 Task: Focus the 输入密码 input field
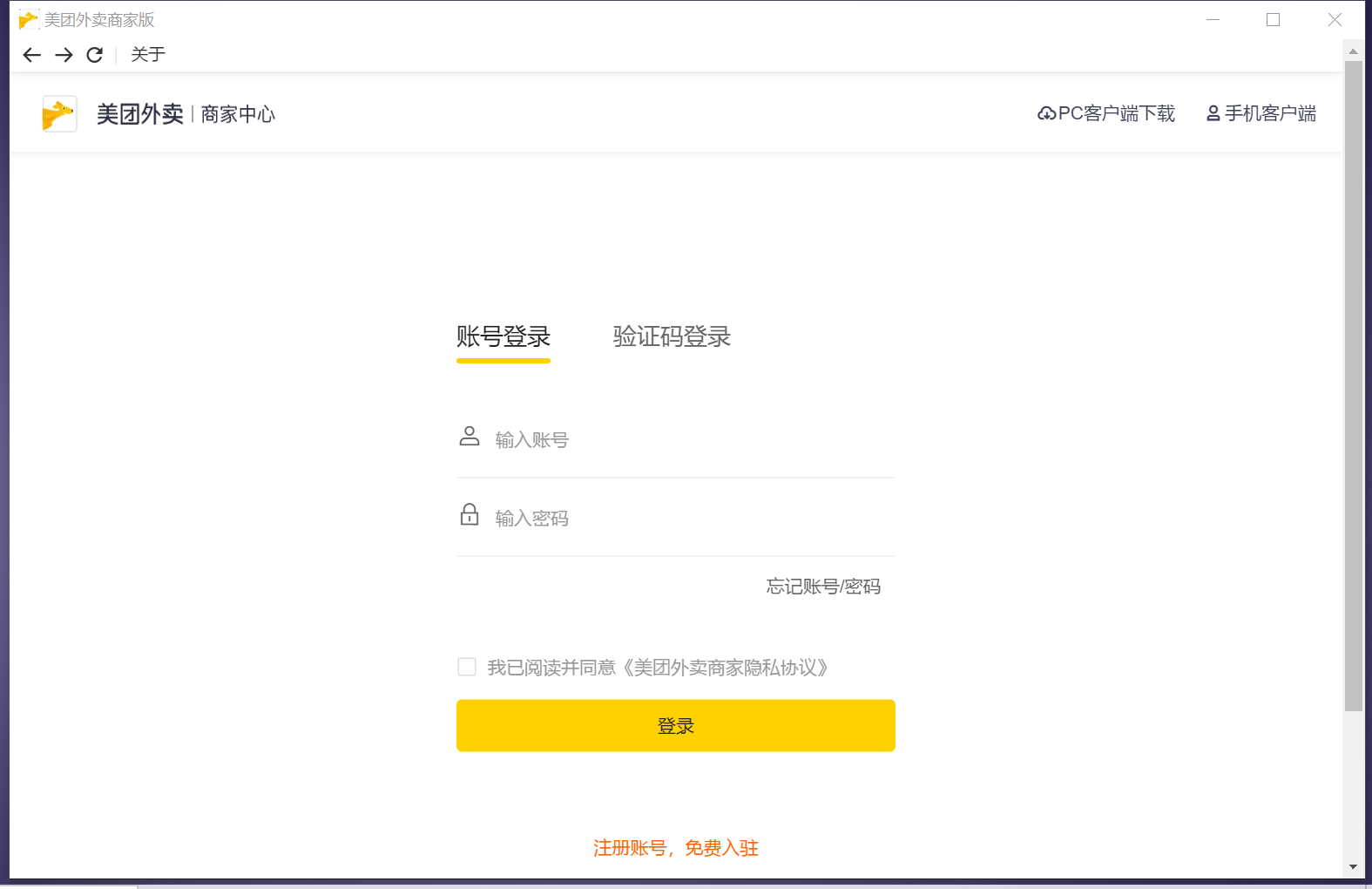click(688, 519)
